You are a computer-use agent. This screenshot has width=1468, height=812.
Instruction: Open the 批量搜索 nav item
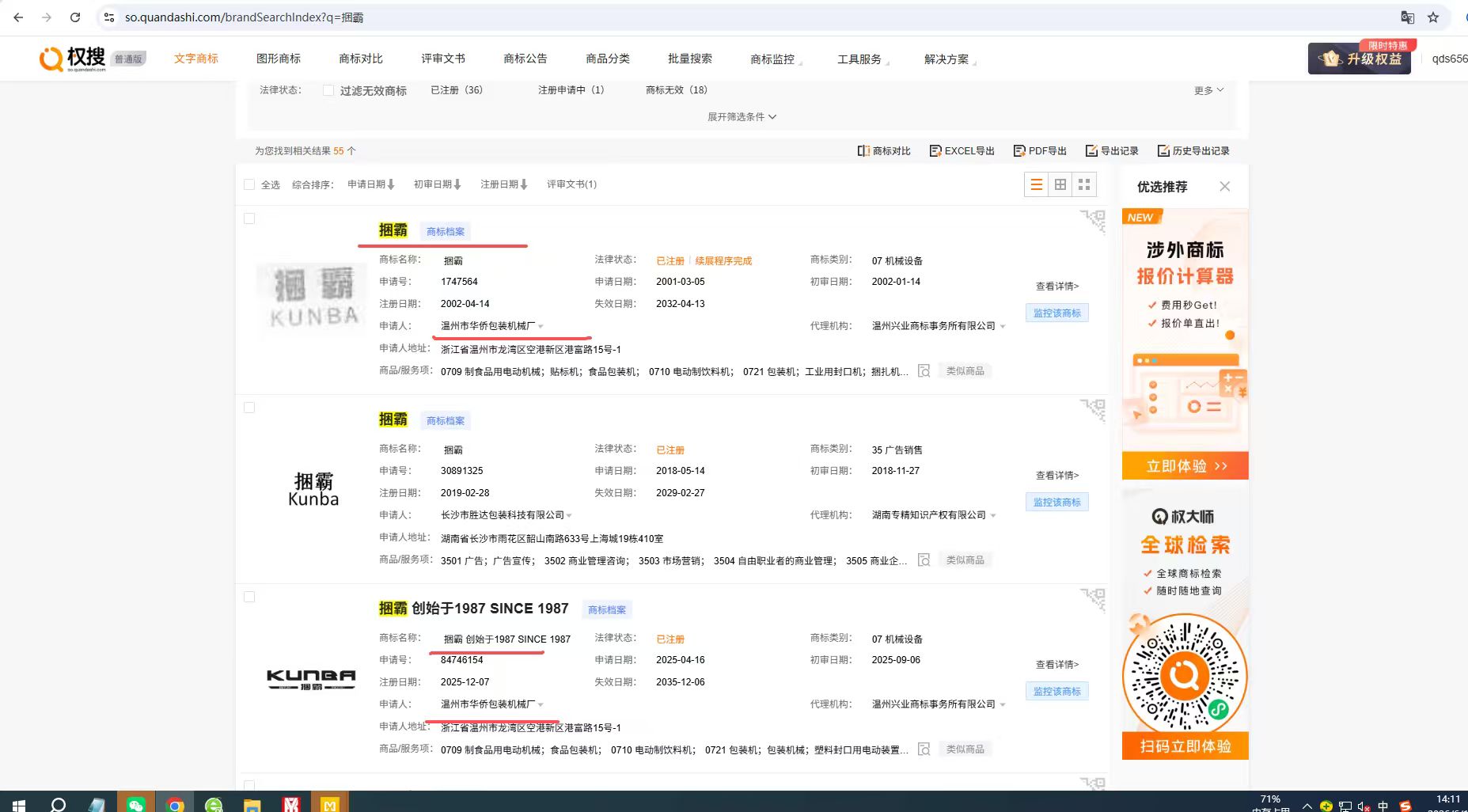[690, 59]
